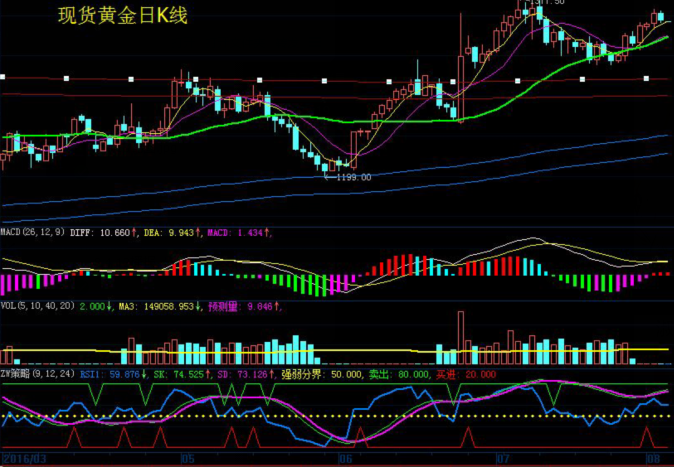Image resolution: width=674 pixels, height=467 pixels.
Task: Click the MACD(26,12,9) indicator label
Action: click(x=33, y=232)
